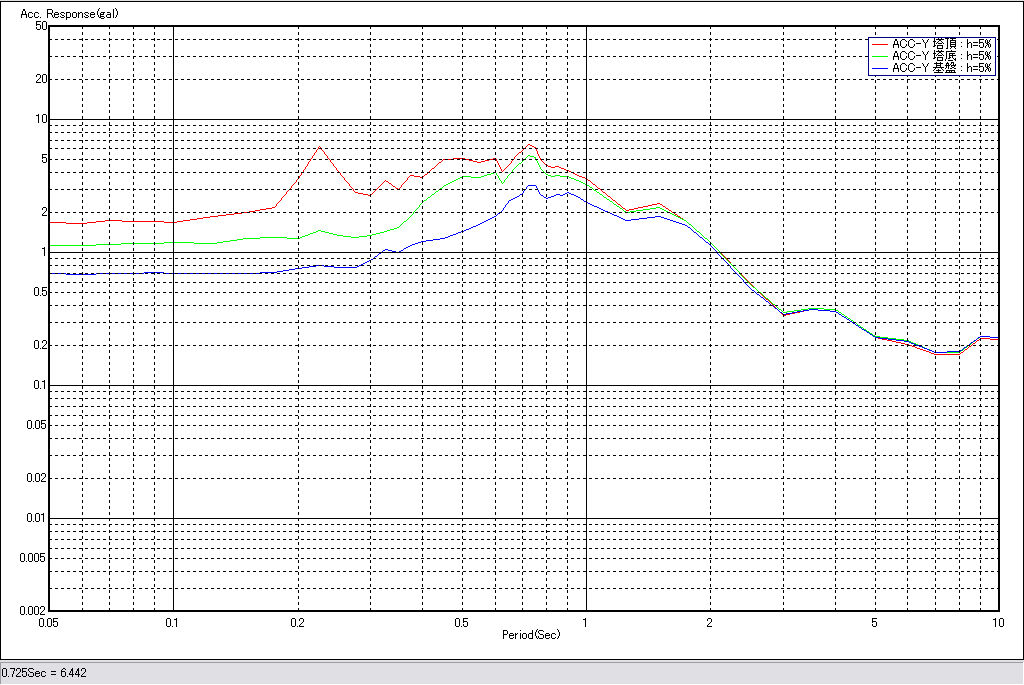Click the red curve's highest peak near 0.725 sec

click(530, 145)
